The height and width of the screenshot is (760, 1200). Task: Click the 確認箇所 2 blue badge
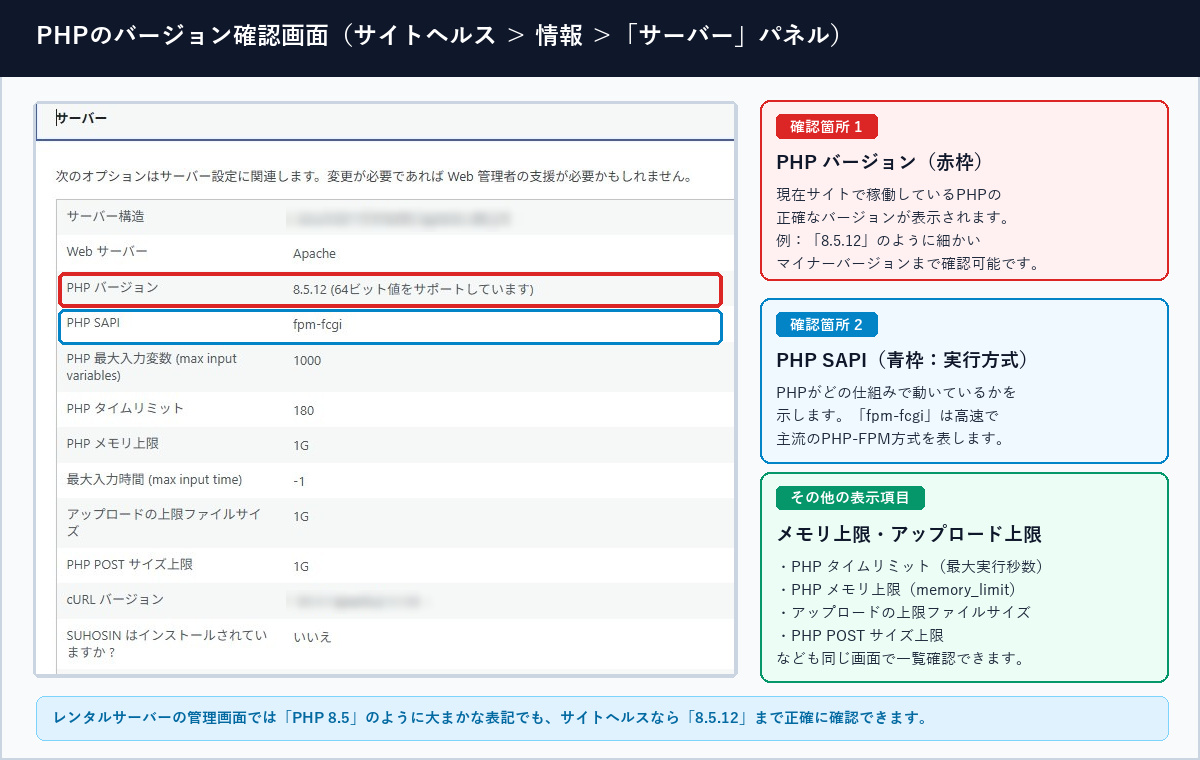tap(827, 324)
